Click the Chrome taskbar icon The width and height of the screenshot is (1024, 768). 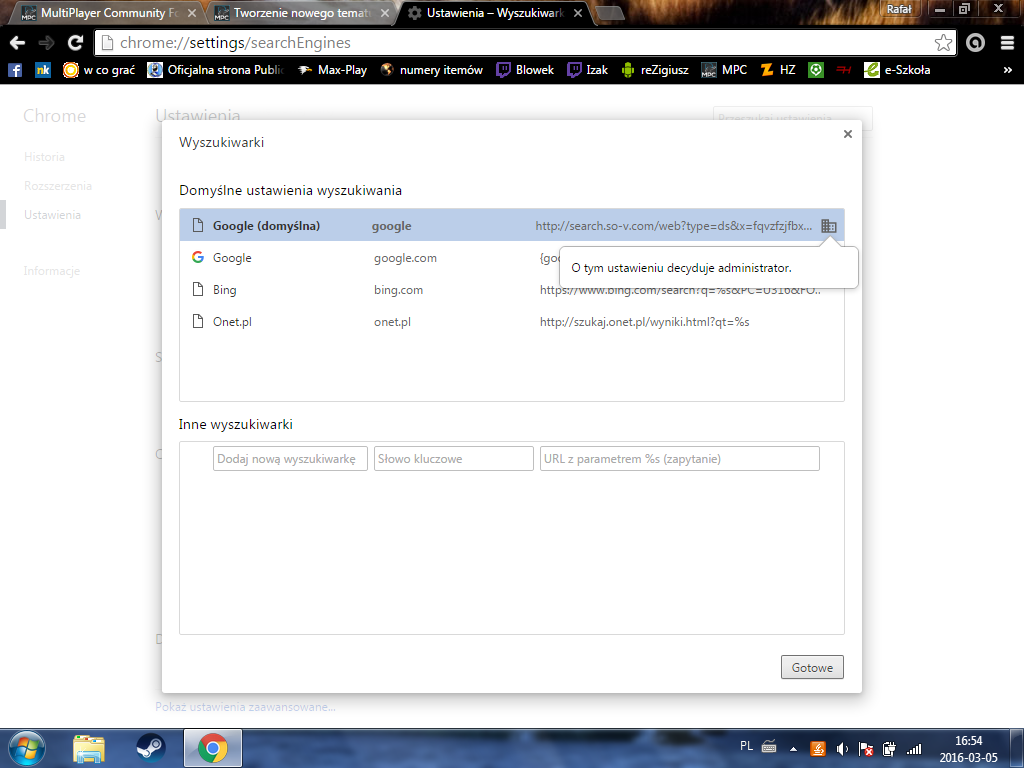coord(213,748)
